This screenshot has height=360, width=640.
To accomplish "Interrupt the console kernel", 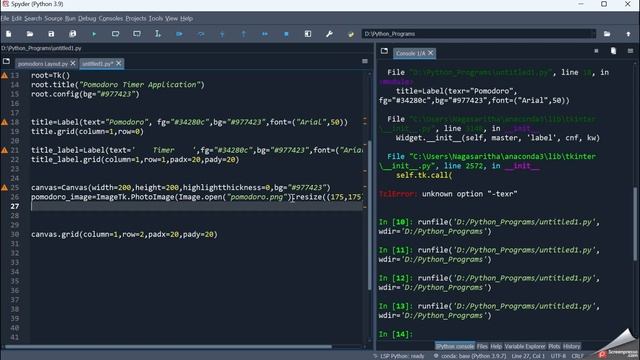I will (596, 51).
